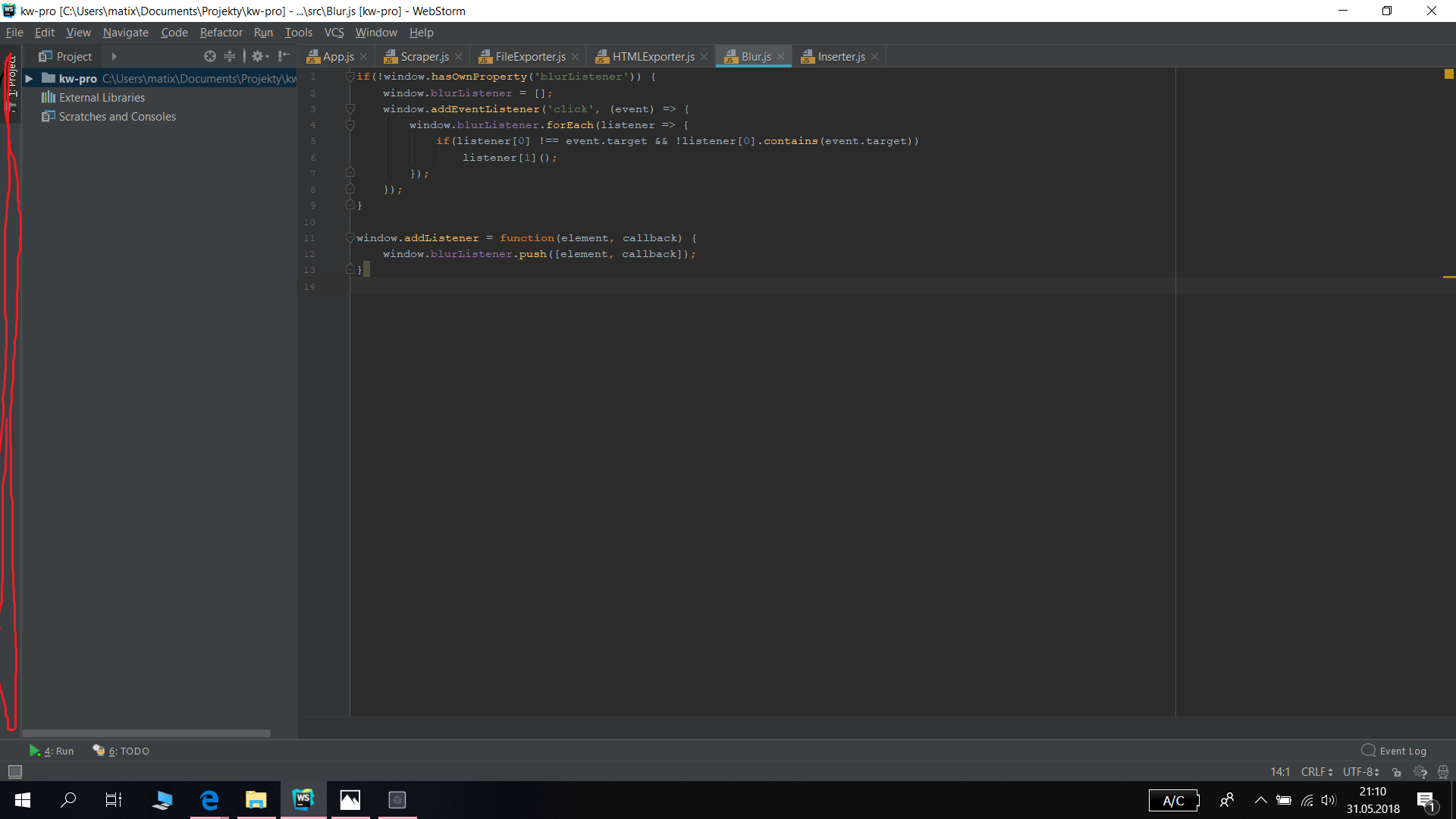1456x819 pixels.
Task: Locate current file with the crosshair icon
Action: pyautogui.click(x=210, y=55)
